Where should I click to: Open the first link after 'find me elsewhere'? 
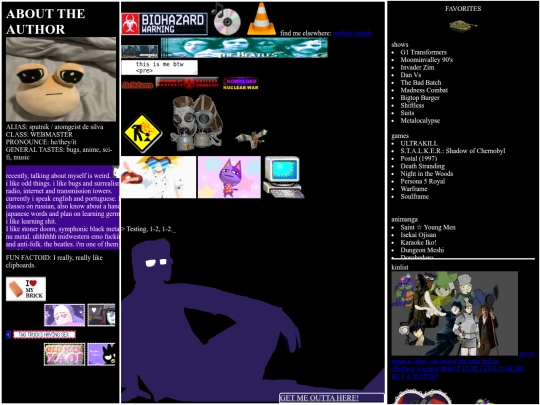pos(343,33)
